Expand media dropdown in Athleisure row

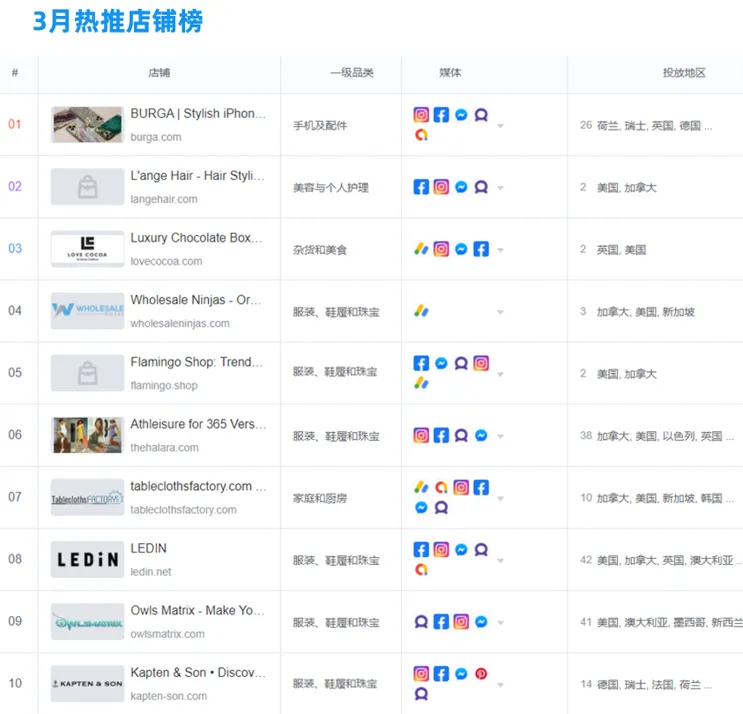pyautogui.click(x=500, y=436)
